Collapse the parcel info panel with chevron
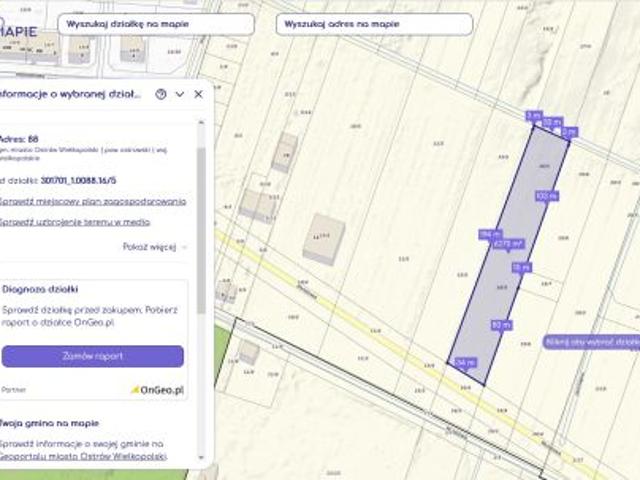Screen dimensions: 640x480 tap(180, 94)
